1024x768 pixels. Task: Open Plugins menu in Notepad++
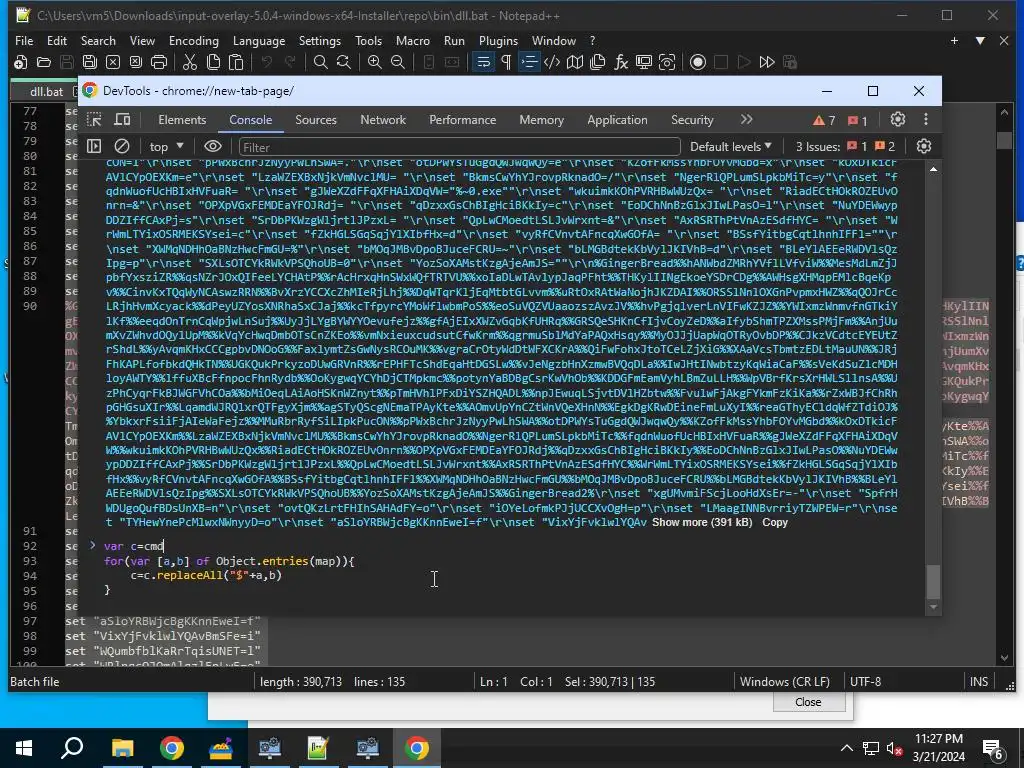[x=498, y=40]
